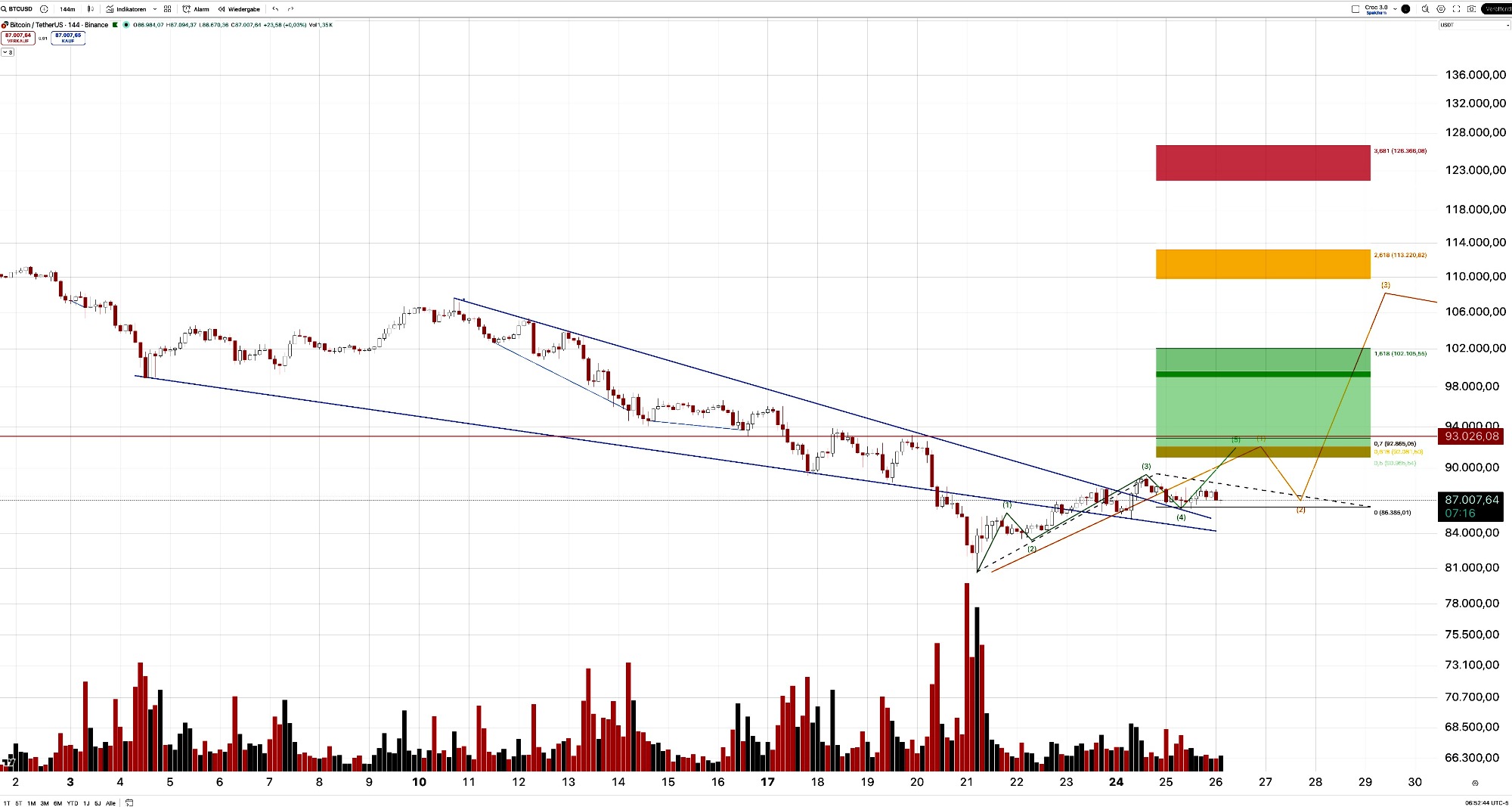Toggle the layout square next to Croc 3.0
The height and width of the screenshot is (807, 1512).
tap(1356, 9)
